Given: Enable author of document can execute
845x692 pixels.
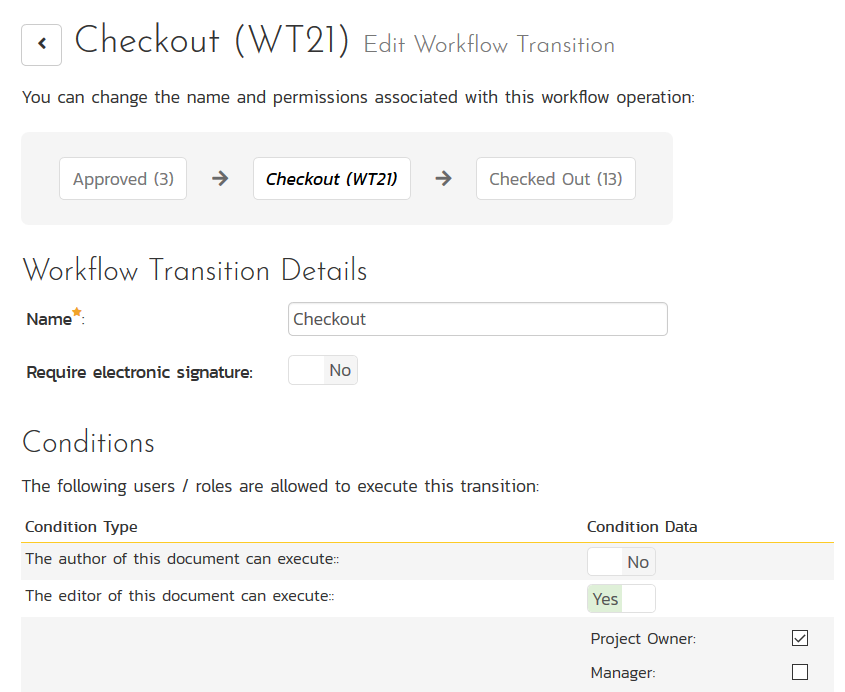Looking at the screenshot, I should click(x=621, y=562).
